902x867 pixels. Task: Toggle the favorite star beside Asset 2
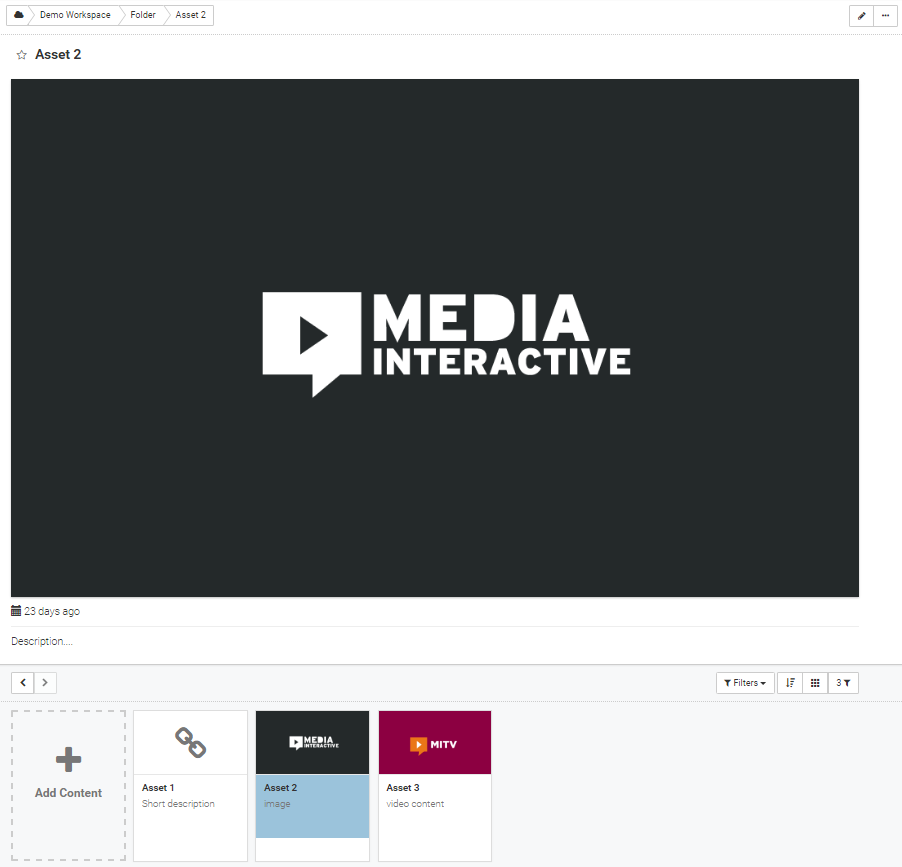(x=22, y=55)
